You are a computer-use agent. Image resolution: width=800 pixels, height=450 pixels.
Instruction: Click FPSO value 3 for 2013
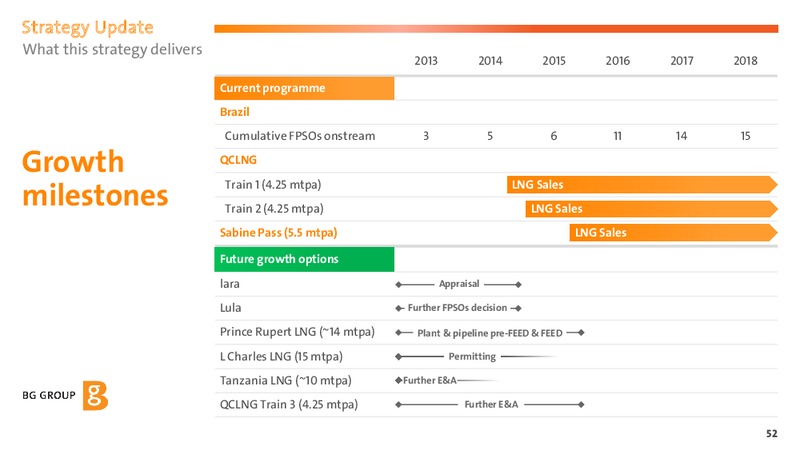tap(426, 136)
